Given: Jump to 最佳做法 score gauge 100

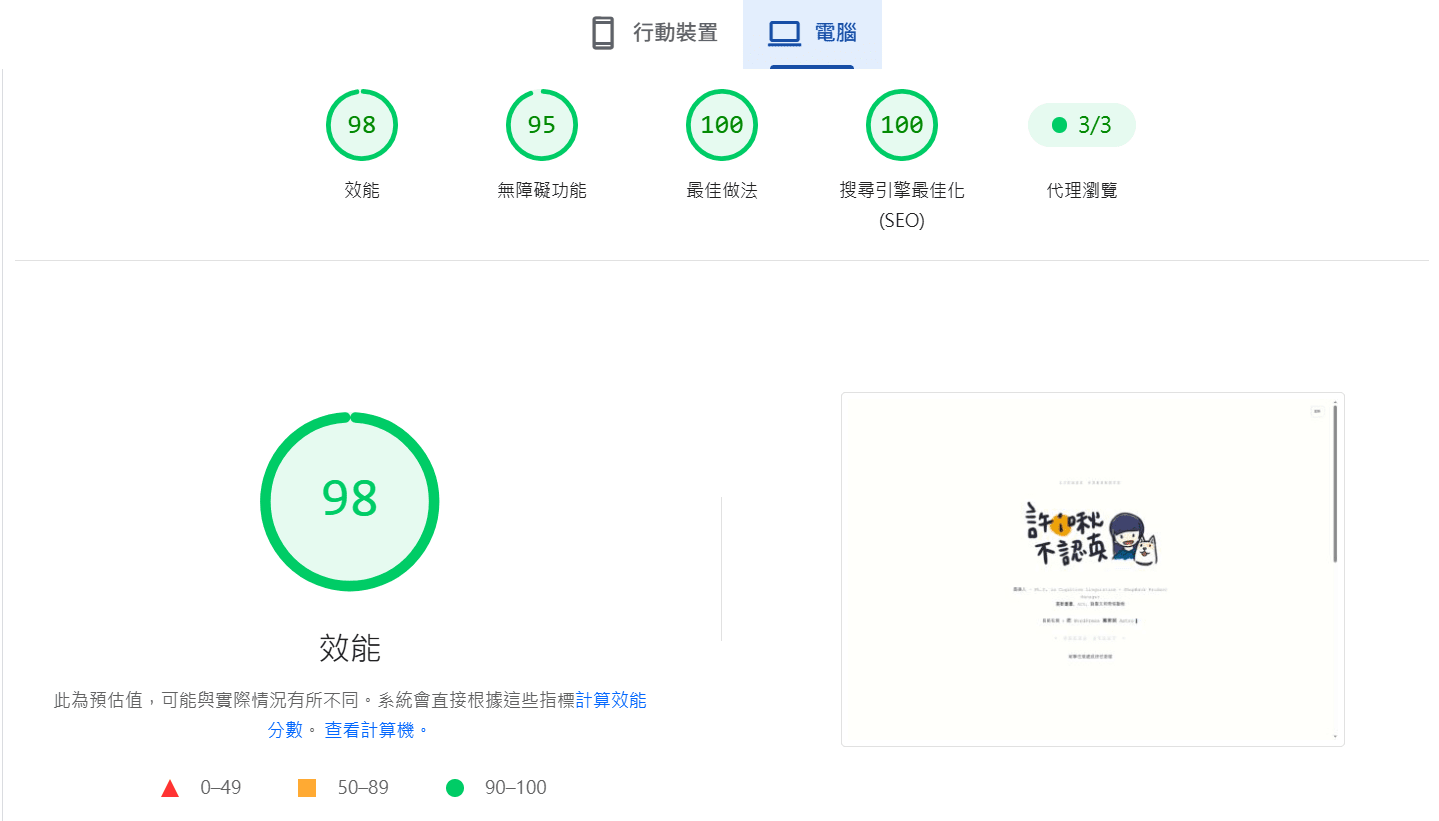Looking at the screenshot, I should tap(722, 125).
